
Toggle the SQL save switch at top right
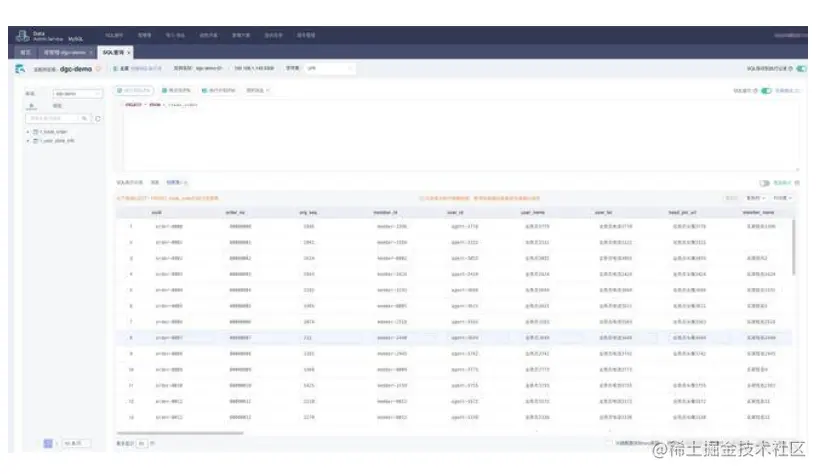tap(801, 69)
